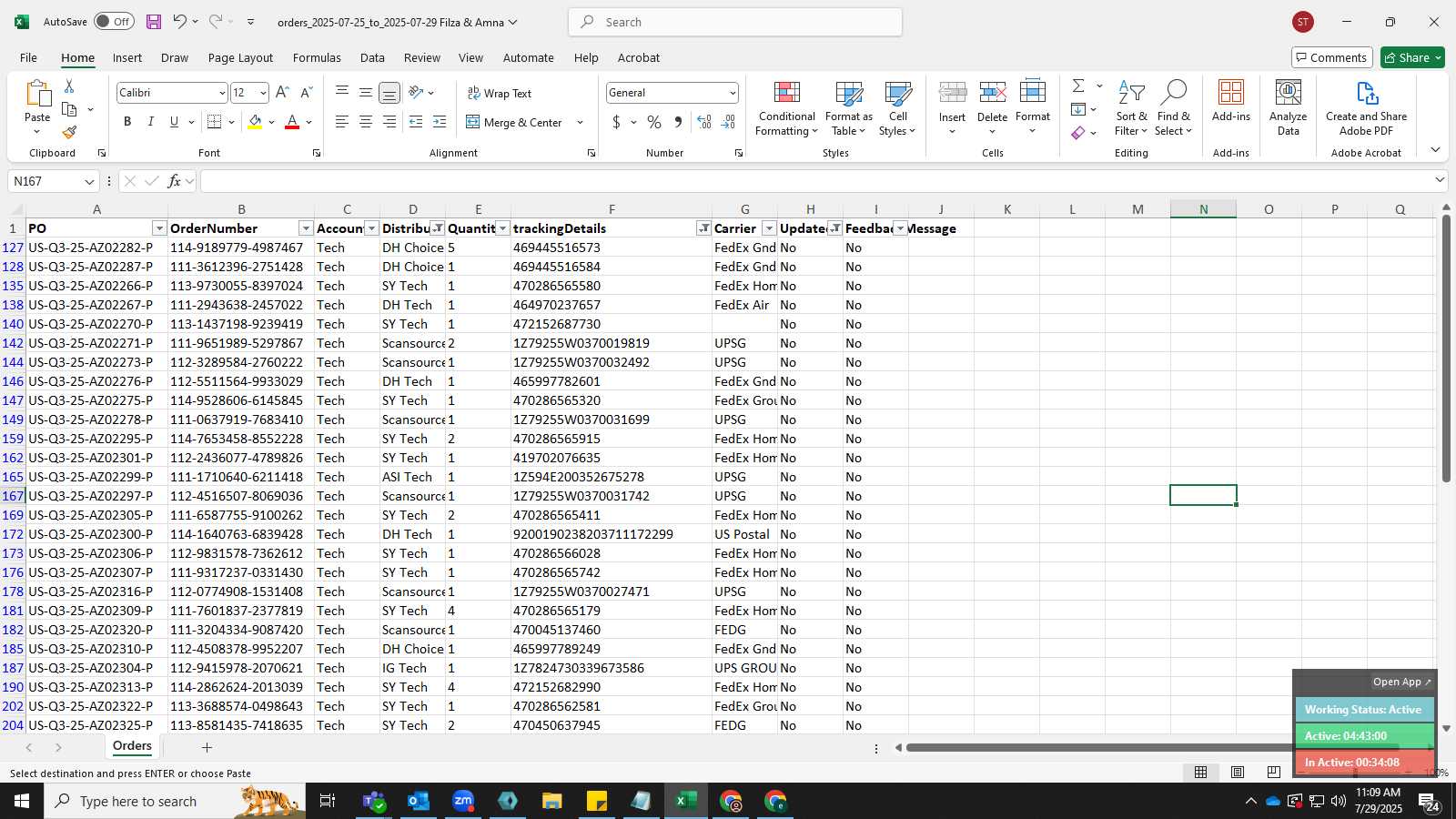Click the Increase Indent icon
The height and width of the screenshot is (819, 1456).
[440, 122]
